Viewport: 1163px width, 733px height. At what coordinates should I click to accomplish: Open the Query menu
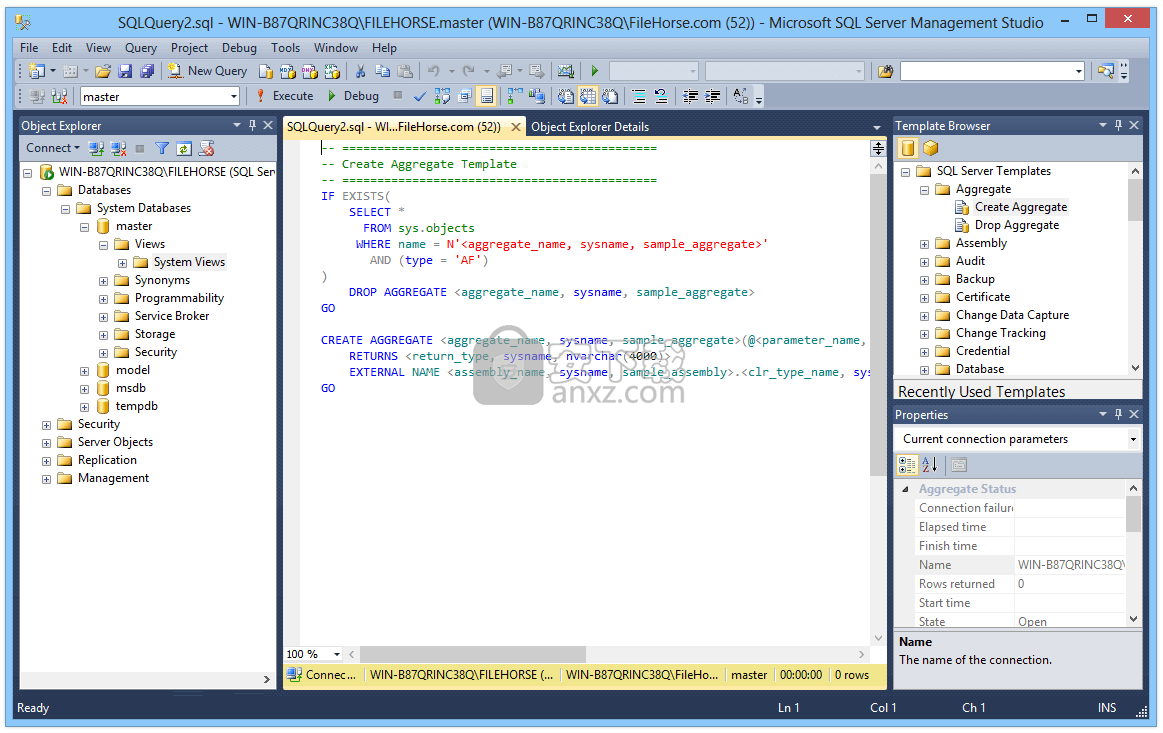pyautogui.click(x=140, y=47)
